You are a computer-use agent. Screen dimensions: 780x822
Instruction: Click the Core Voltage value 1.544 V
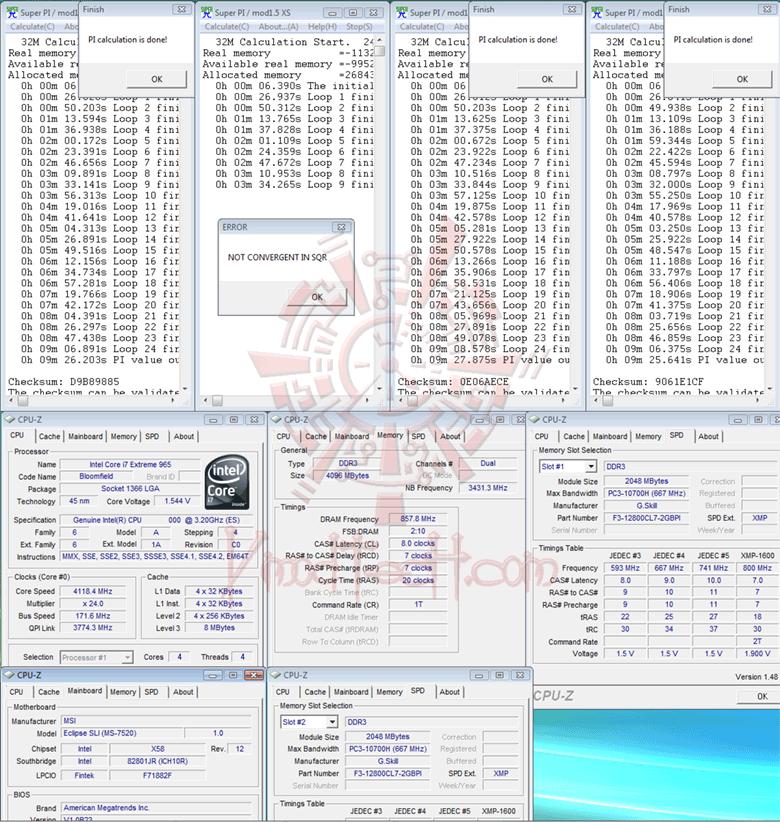pyautogui.click(x=177, y=501)
